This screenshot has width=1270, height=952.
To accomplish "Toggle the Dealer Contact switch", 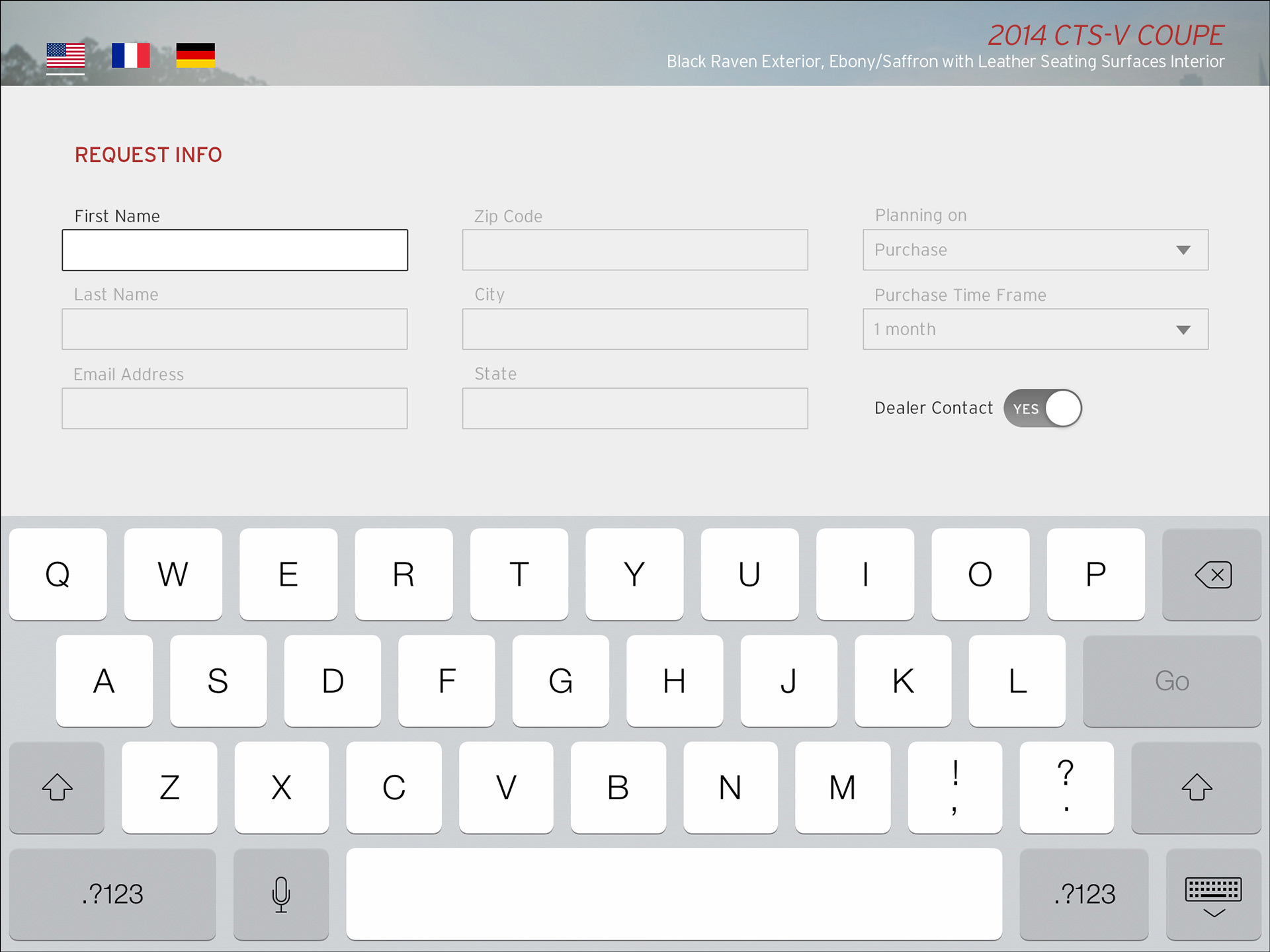I will click(1042, 409).
